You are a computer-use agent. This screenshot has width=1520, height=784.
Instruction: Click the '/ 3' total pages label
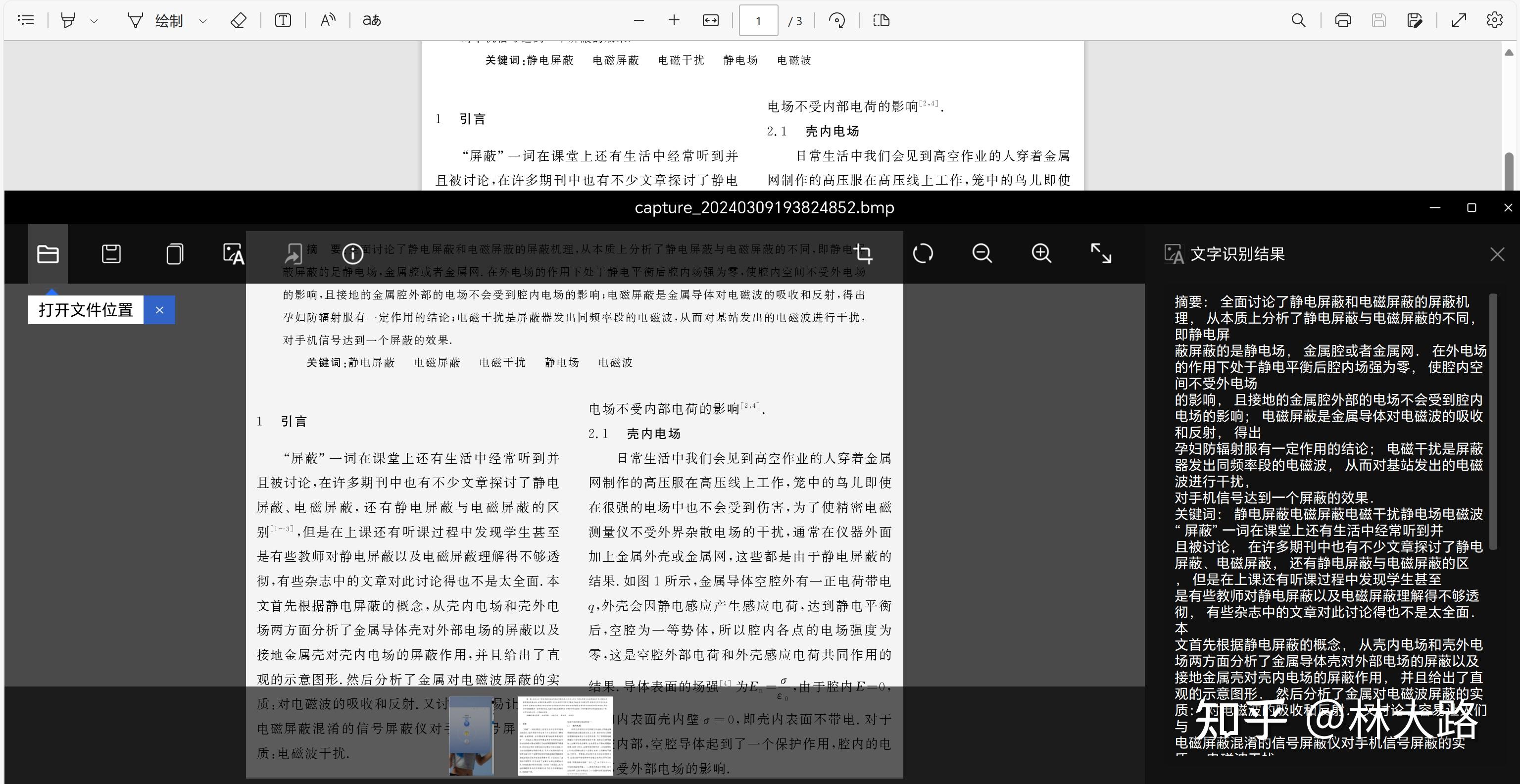click(x=795, y=21)
